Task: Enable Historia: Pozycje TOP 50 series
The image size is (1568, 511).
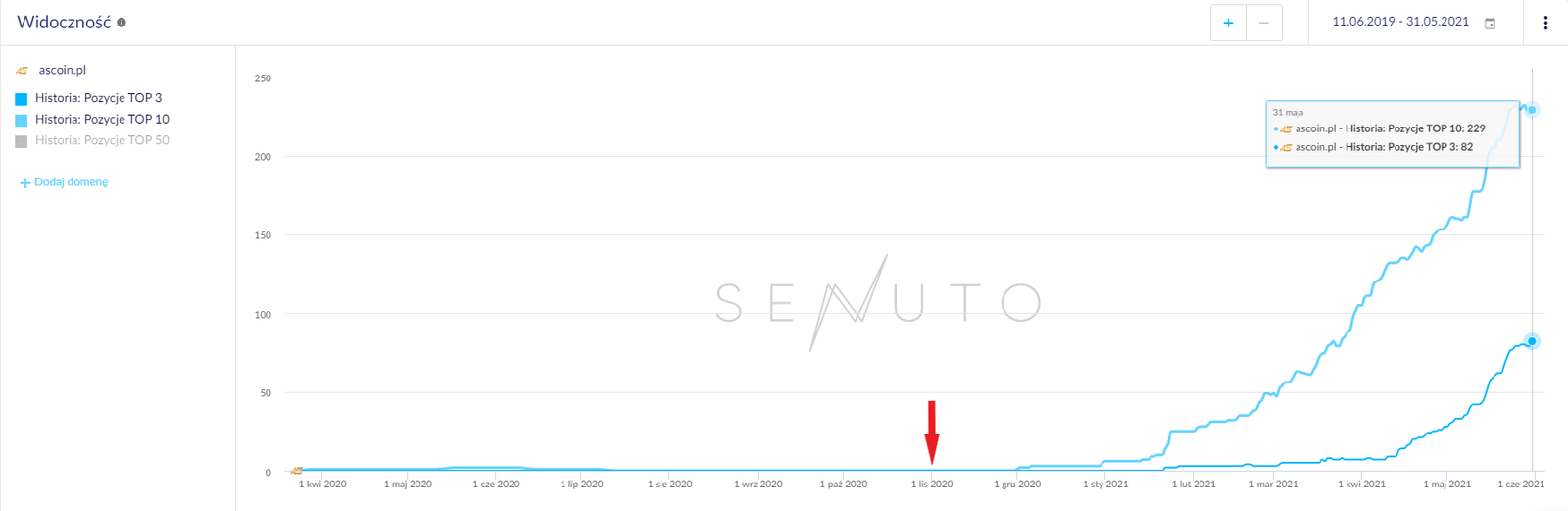Action: (x=102, y=141)
